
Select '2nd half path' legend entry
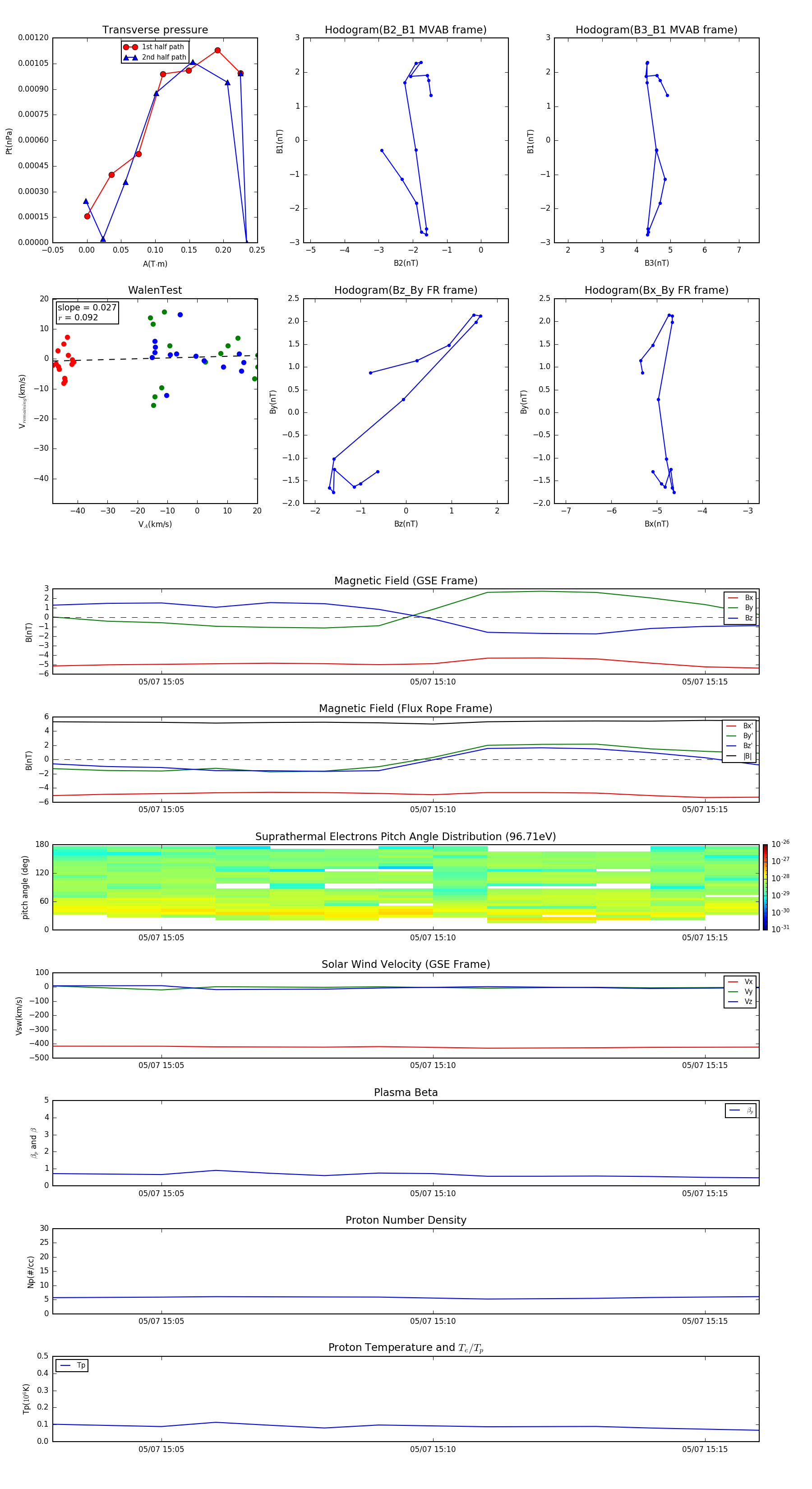pos(155,57)
